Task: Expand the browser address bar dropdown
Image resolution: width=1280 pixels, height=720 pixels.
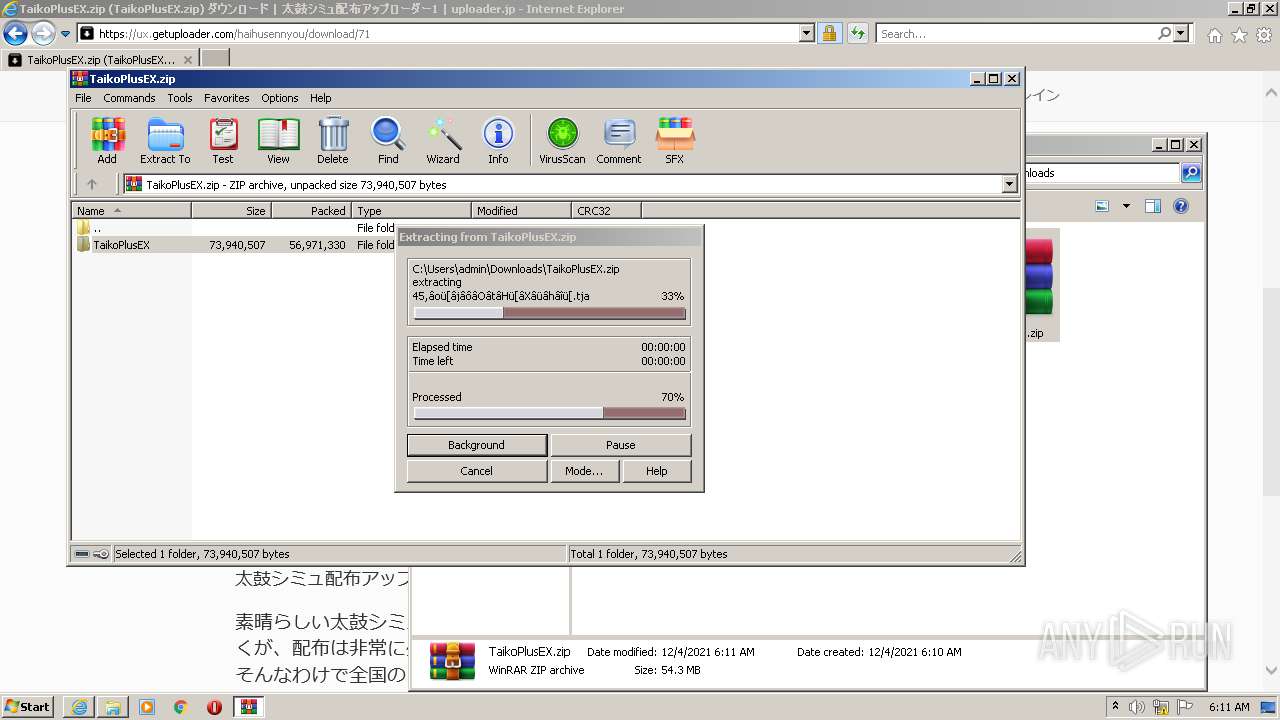Action: click(807, 33)
